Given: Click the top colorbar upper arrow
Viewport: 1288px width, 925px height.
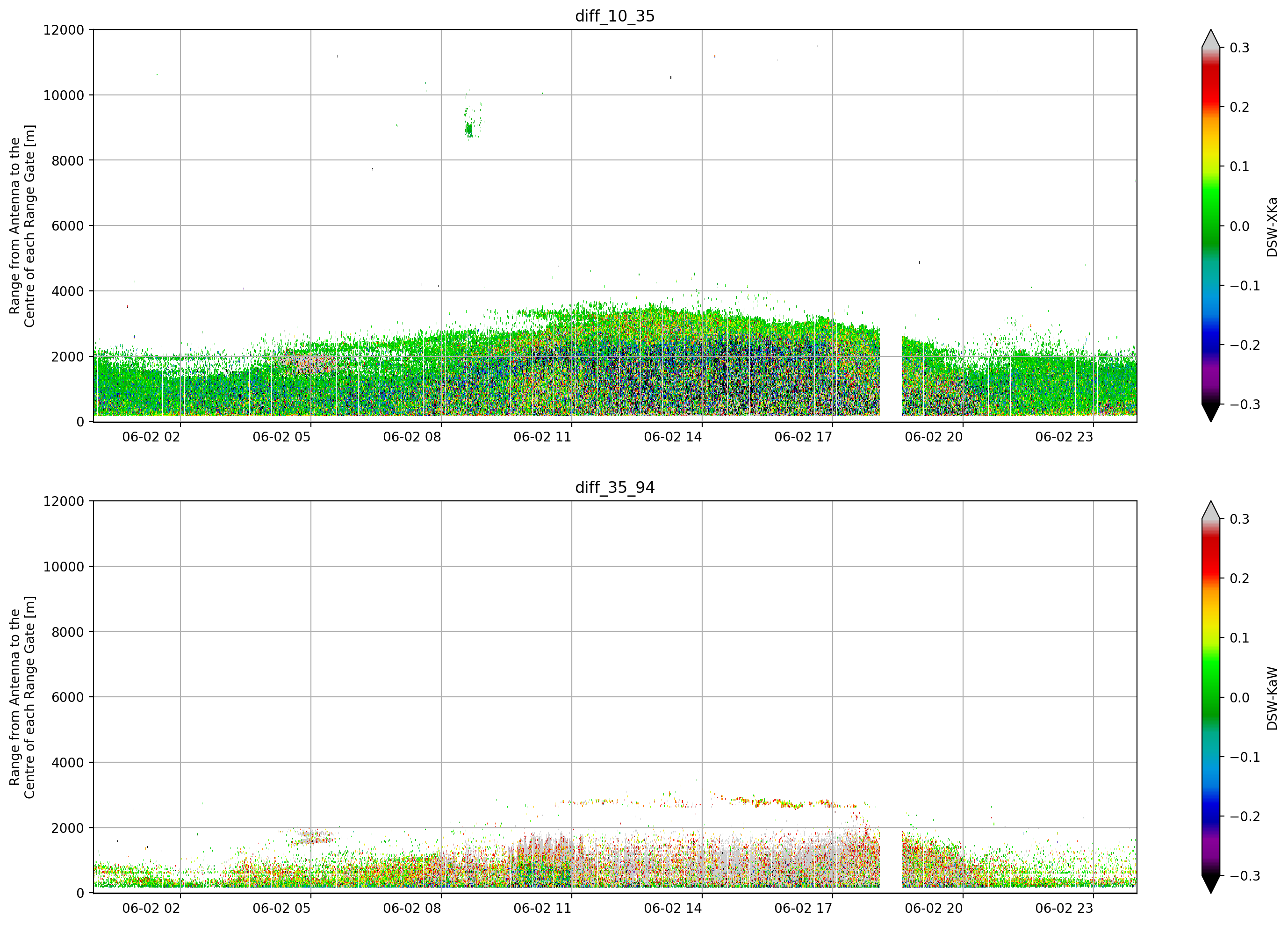Looking at the screenshot, I should tap(1211, 39).
